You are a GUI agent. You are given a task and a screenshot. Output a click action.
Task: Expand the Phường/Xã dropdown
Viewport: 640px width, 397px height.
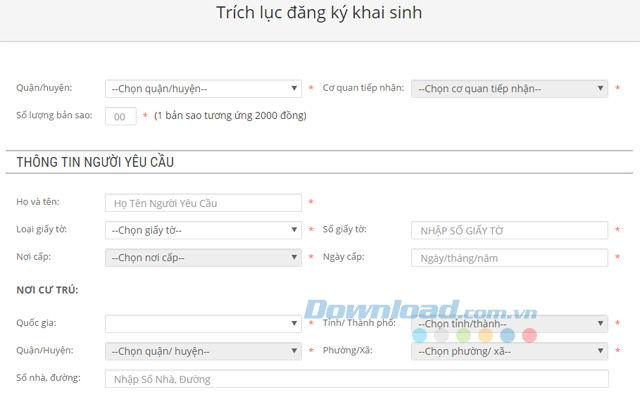(509, 351)
